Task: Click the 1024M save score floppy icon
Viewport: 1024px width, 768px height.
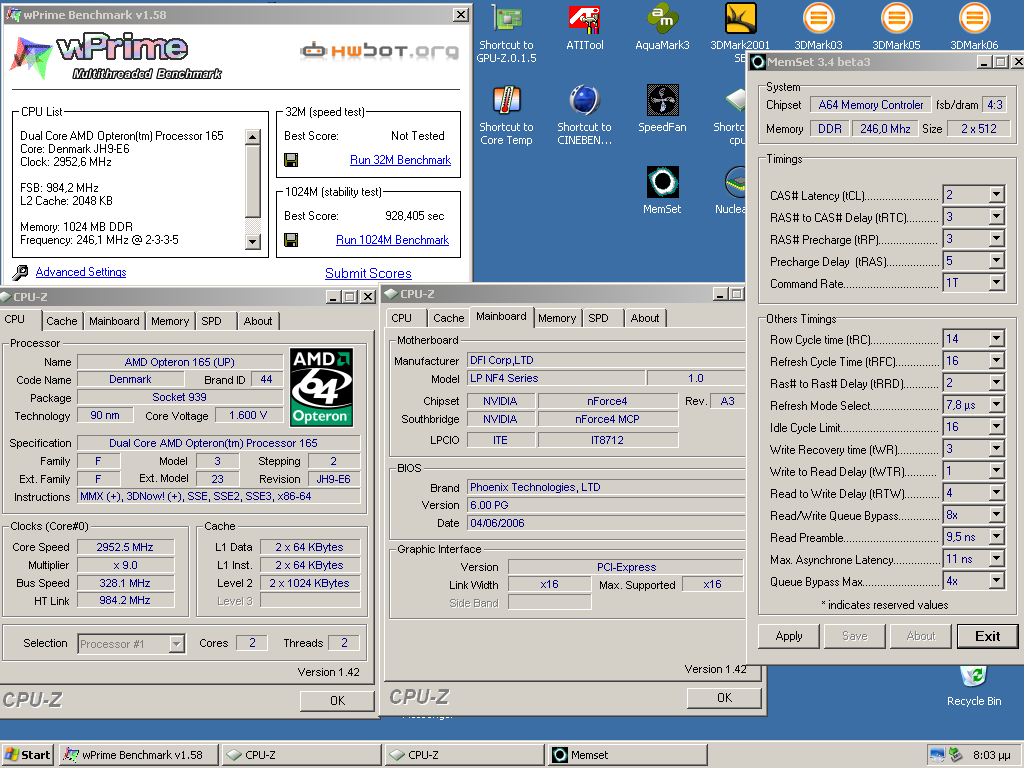Action: pos(291,240)
